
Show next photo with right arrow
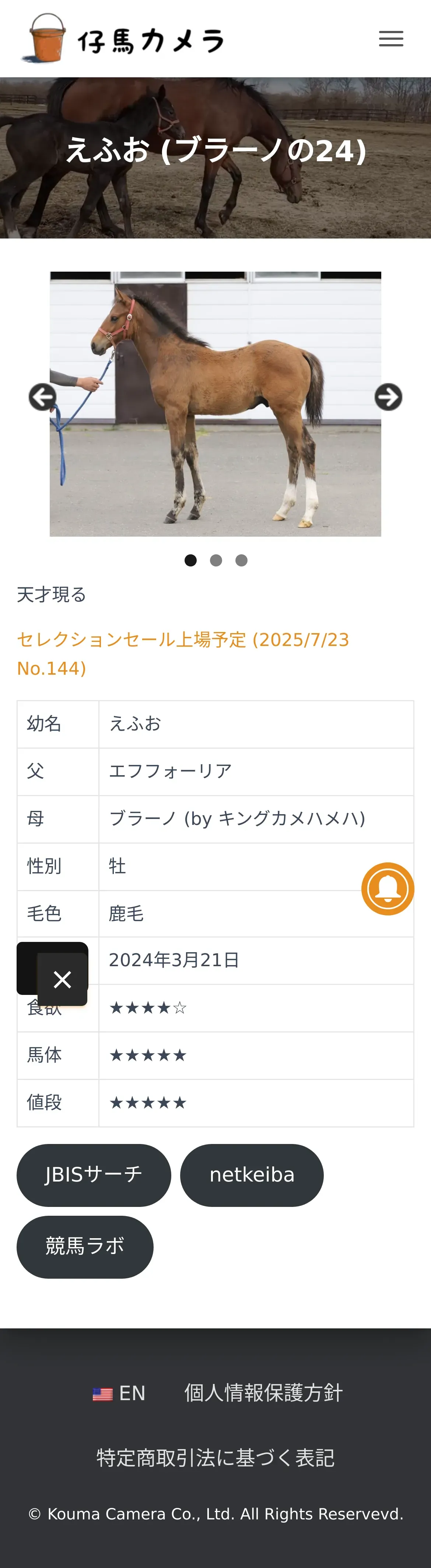point(388,398)
